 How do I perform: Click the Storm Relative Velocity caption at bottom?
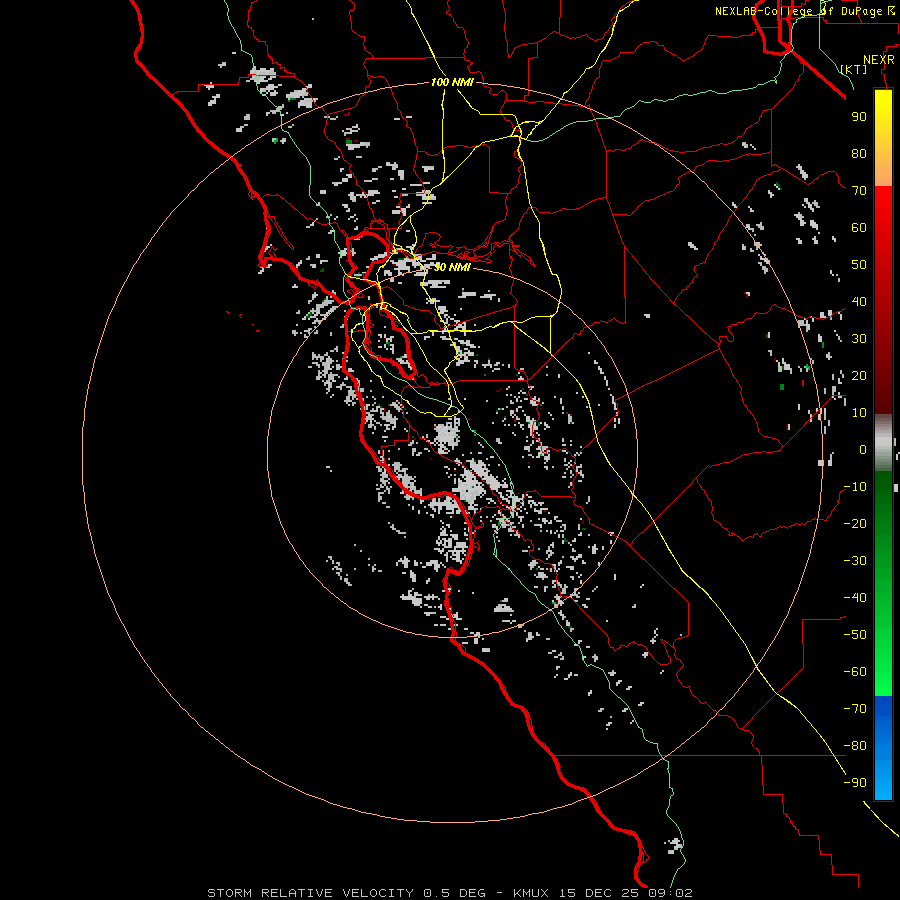pyautogui.click(x=450, y=893)
